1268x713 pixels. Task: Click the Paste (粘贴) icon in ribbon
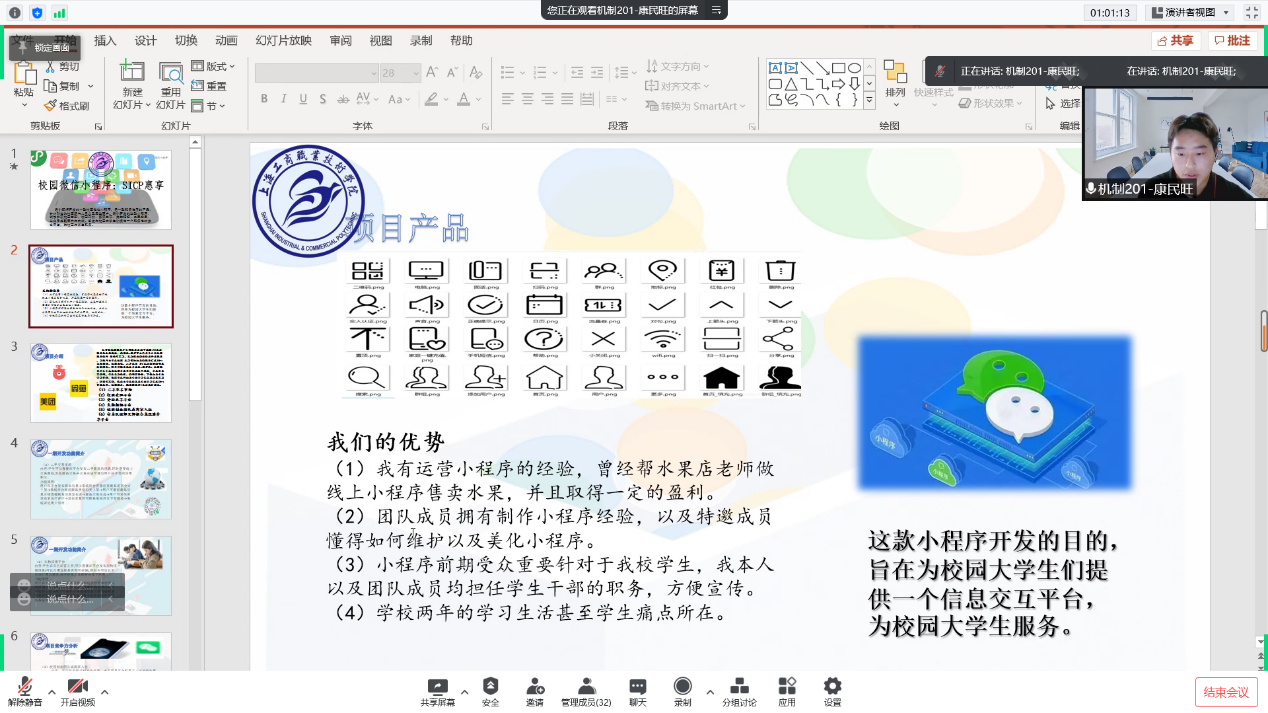pyautogui.click(x=23, y=71)
